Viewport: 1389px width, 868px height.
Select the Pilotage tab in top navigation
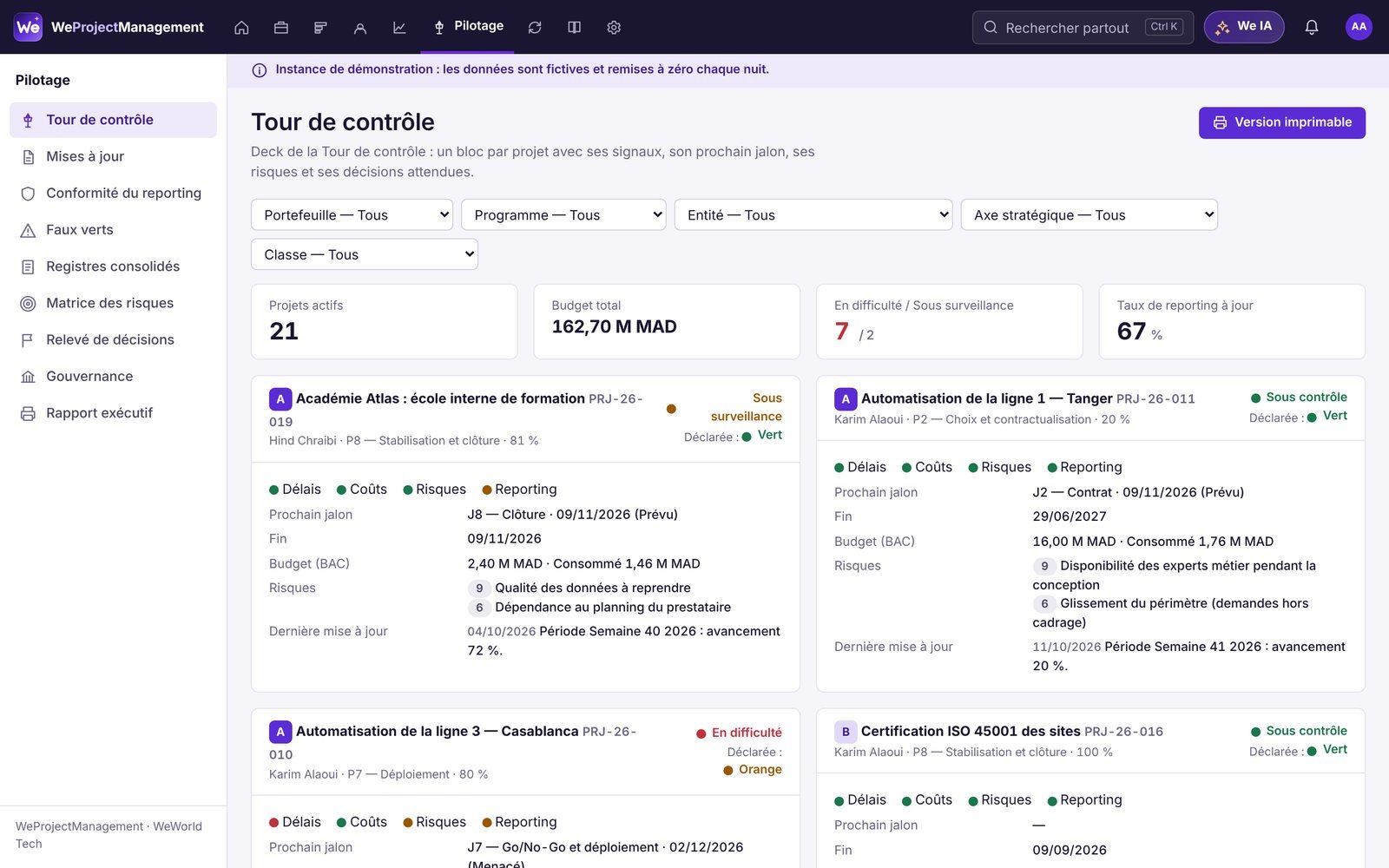[469, 26]
